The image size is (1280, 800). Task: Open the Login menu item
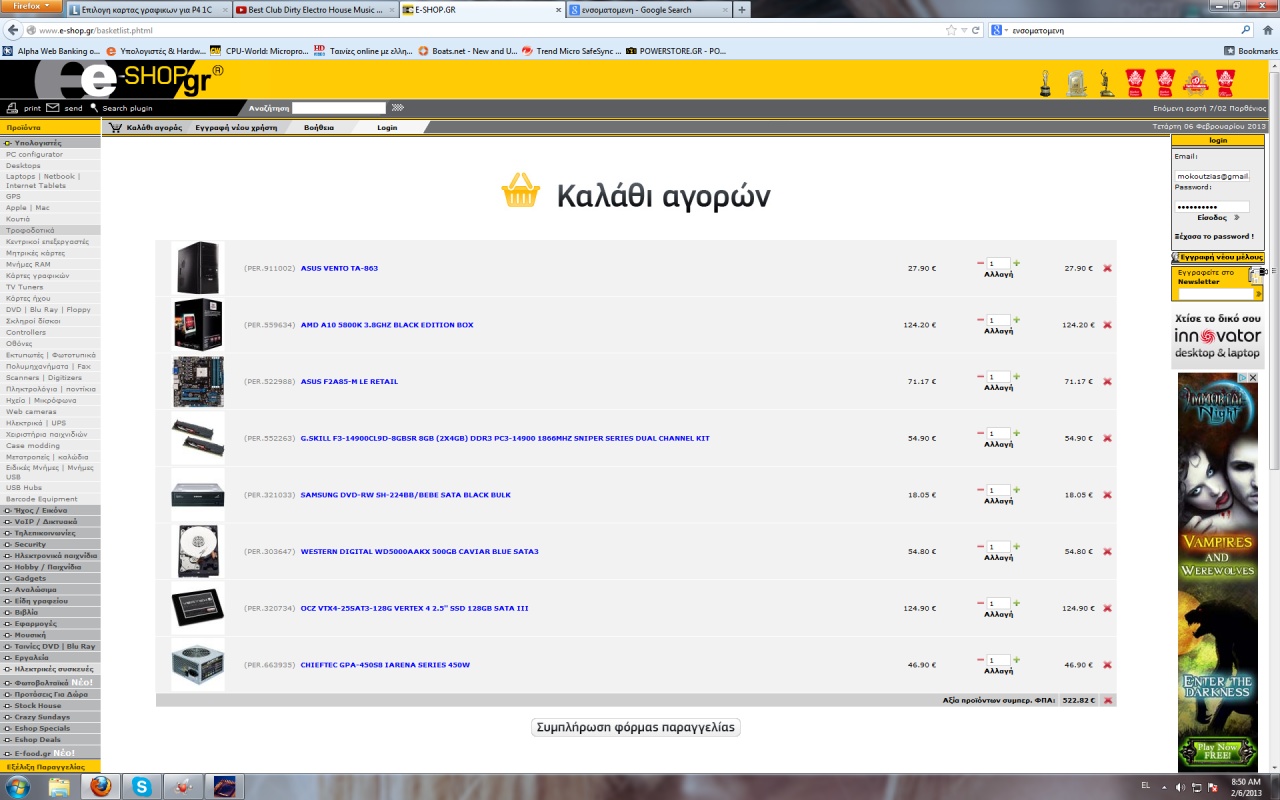tap(387, 127)
